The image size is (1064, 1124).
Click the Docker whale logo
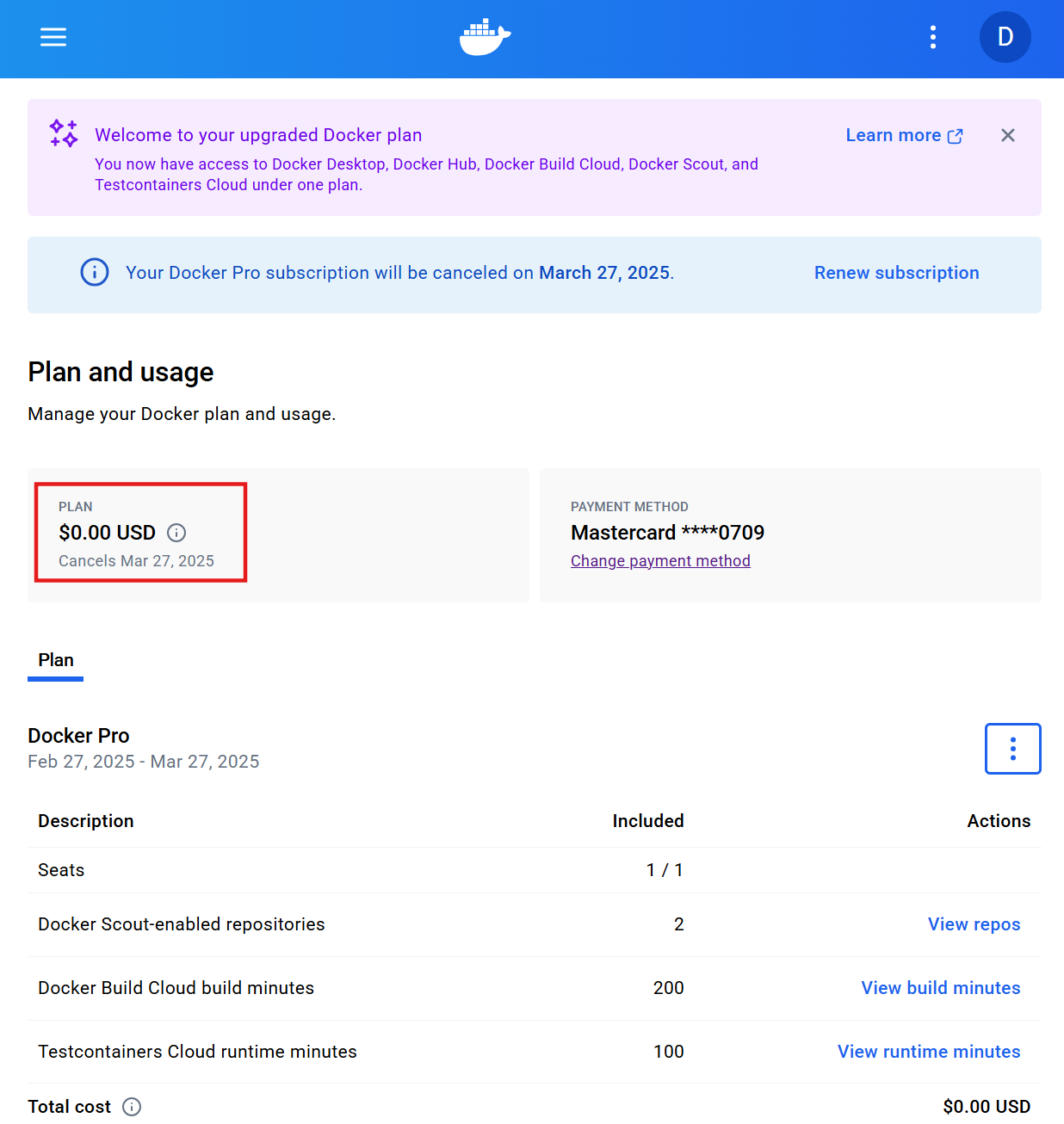click(486, 37)
